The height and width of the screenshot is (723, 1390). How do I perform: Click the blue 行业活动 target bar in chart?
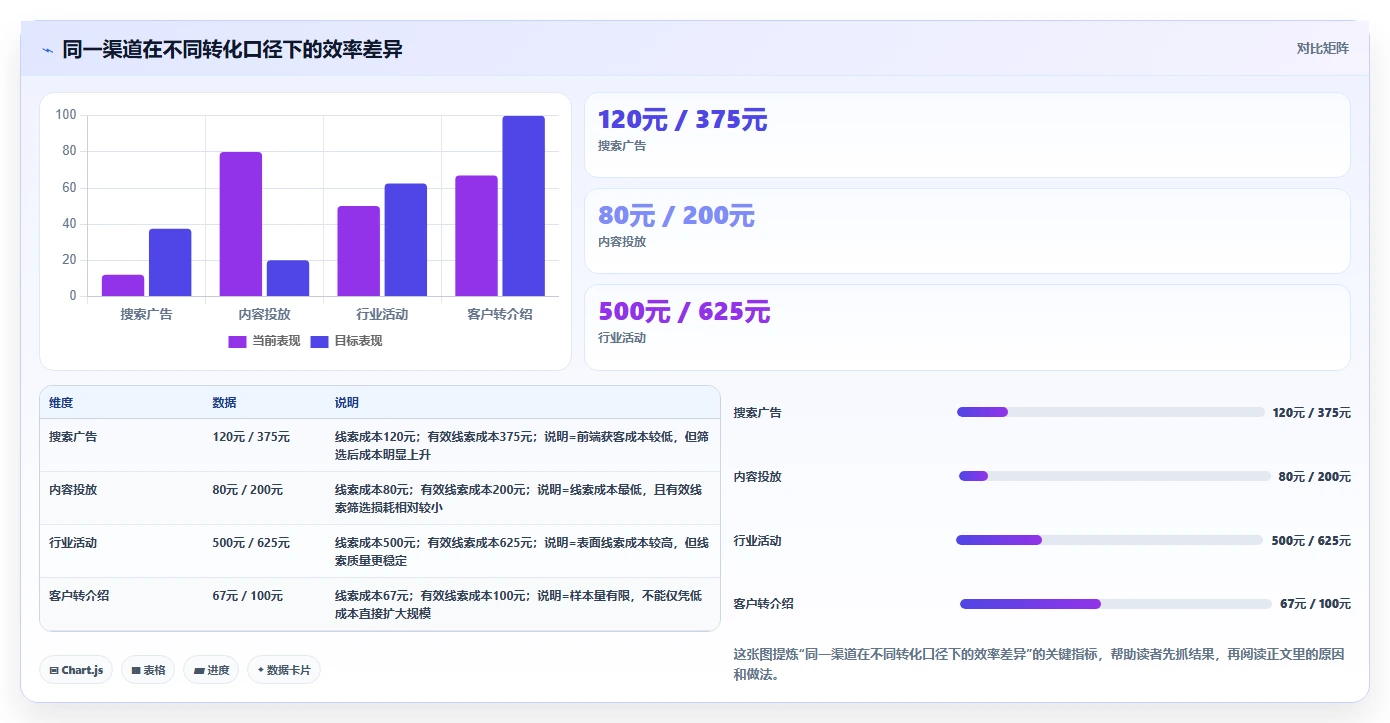click(406, 240)
